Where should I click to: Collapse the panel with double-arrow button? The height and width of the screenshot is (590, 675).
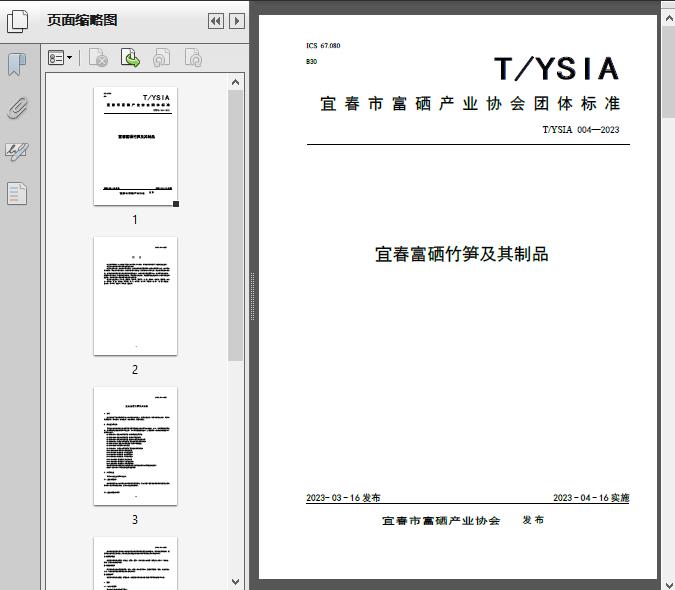point(216,21)
